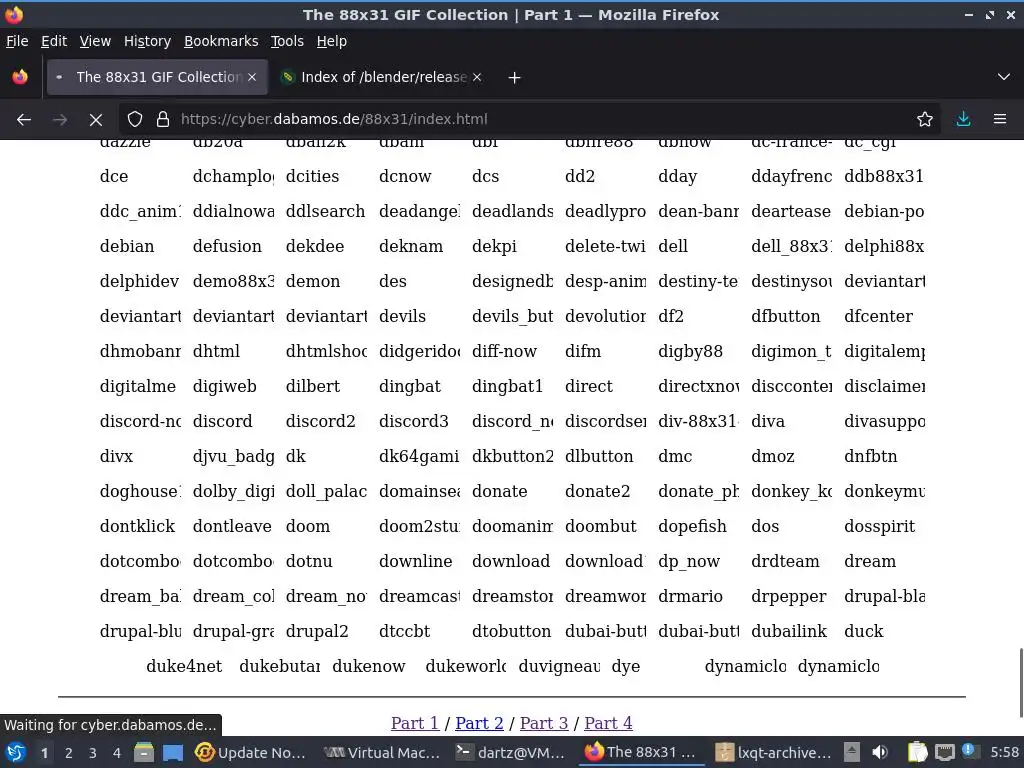Image resolution: width=1024 pixels, height=768 pixels.
Task: Open the downloads panel
Action: tap(963, 120)
